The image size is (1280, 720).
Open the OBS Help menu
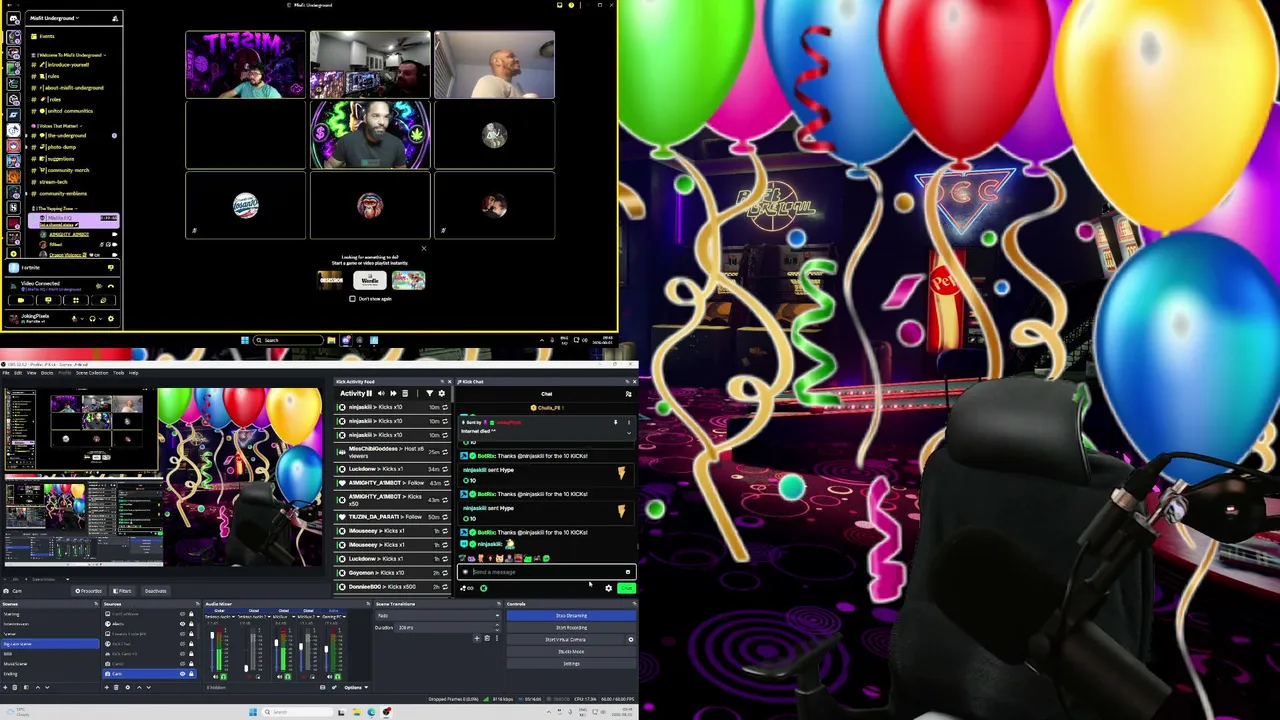(133, 373)
